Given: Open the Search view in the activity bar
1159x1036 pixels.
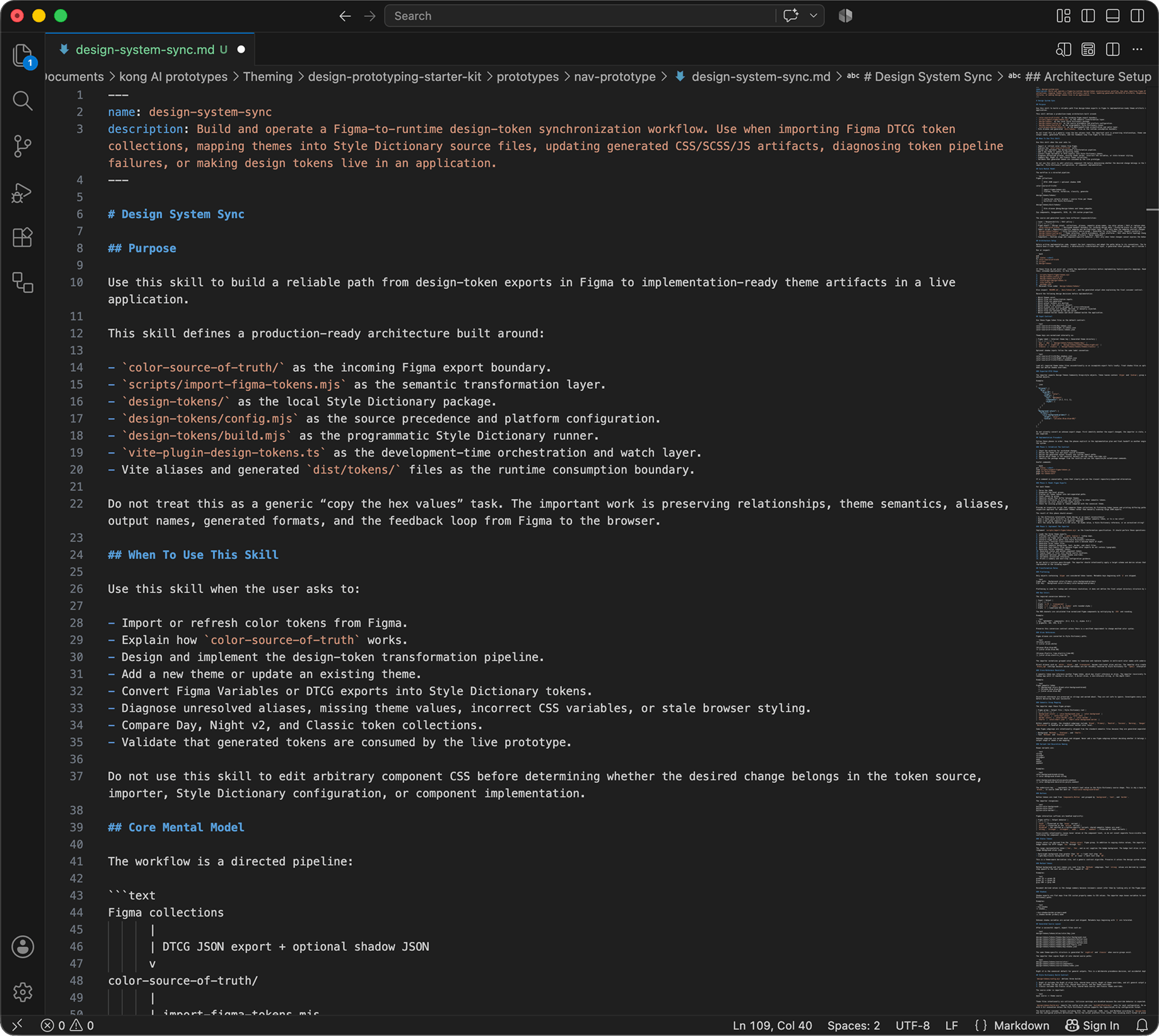Looking at the screenshot, I should pyautogui.click(x=22, y=101).
